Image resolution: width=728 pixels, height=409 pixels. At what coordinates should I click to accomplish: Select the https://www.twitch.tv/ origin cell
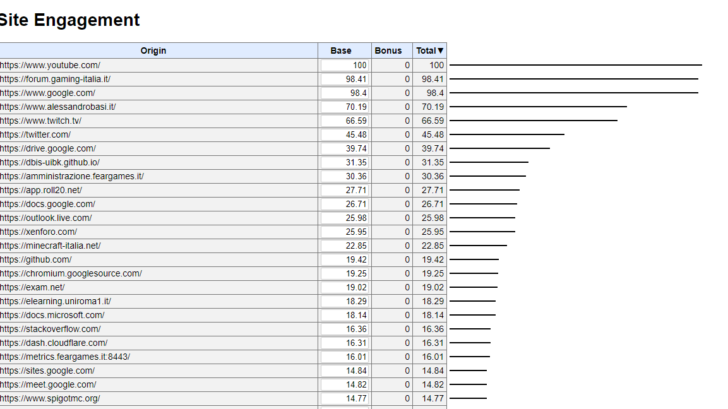pos(158,121)
